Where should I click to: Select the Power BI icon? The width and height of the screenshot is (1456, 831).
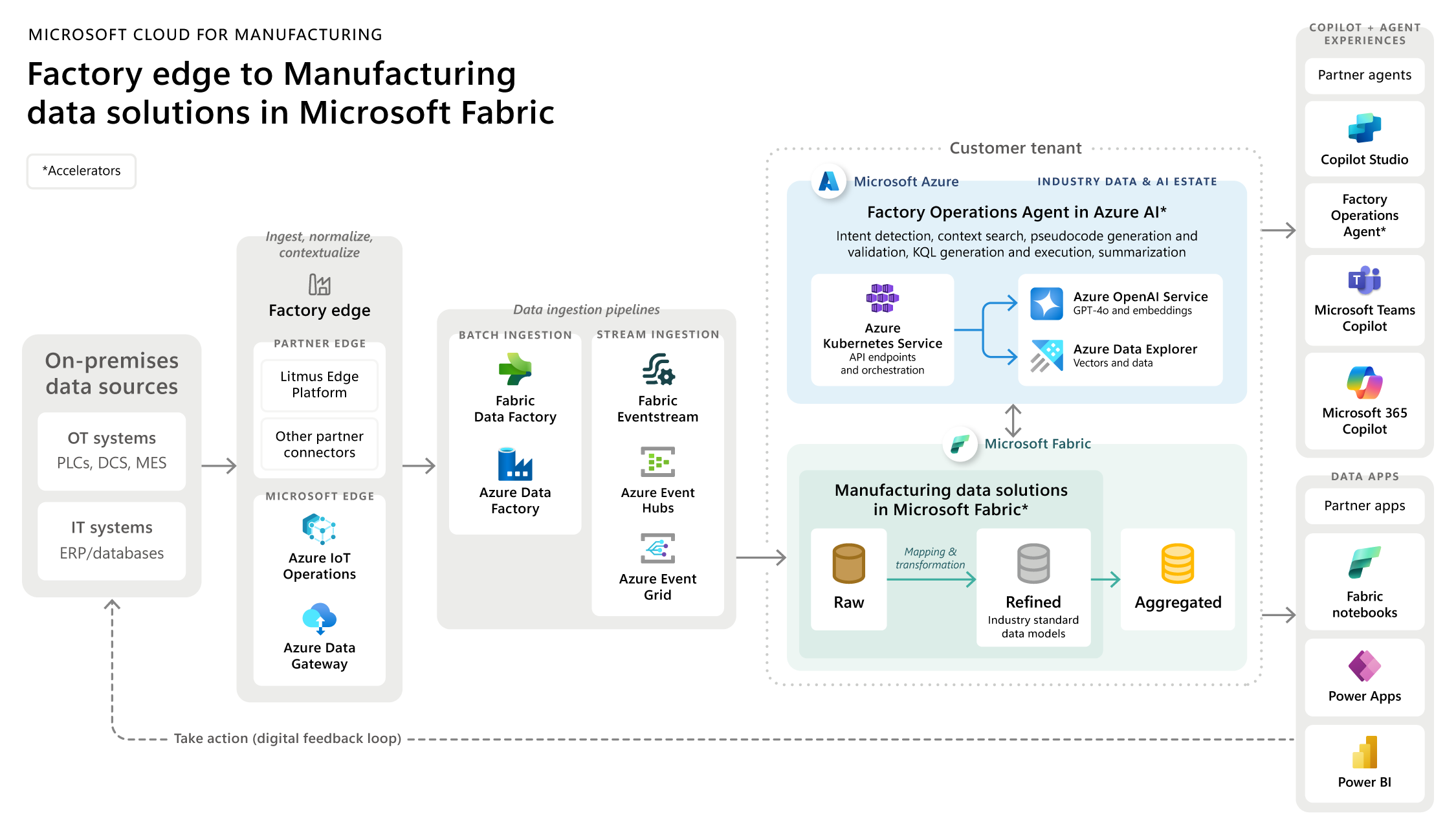coord(1364,753)
